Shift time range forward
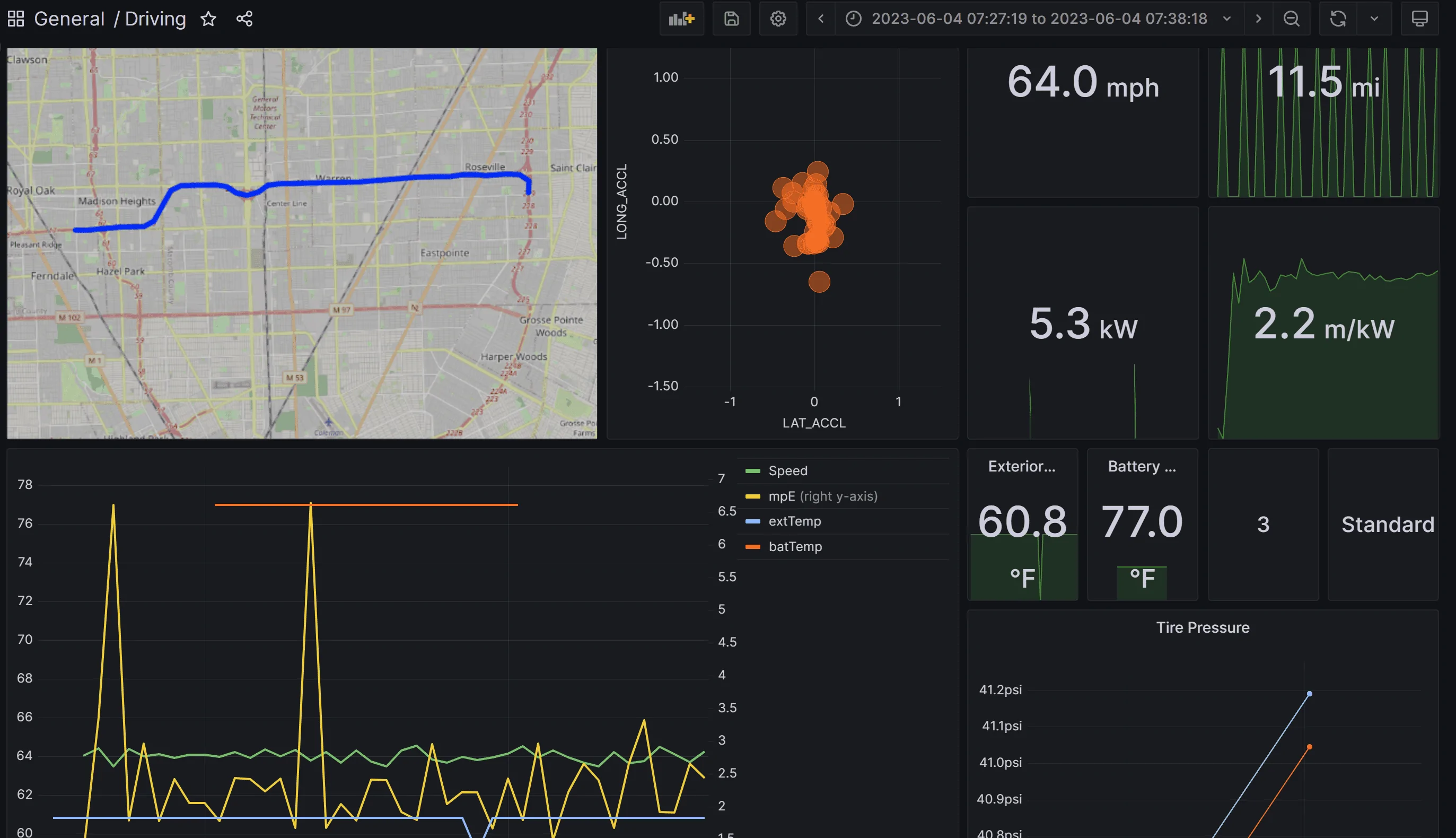This screenshot has height=838, width=1456. click(x=1258, y=19)
